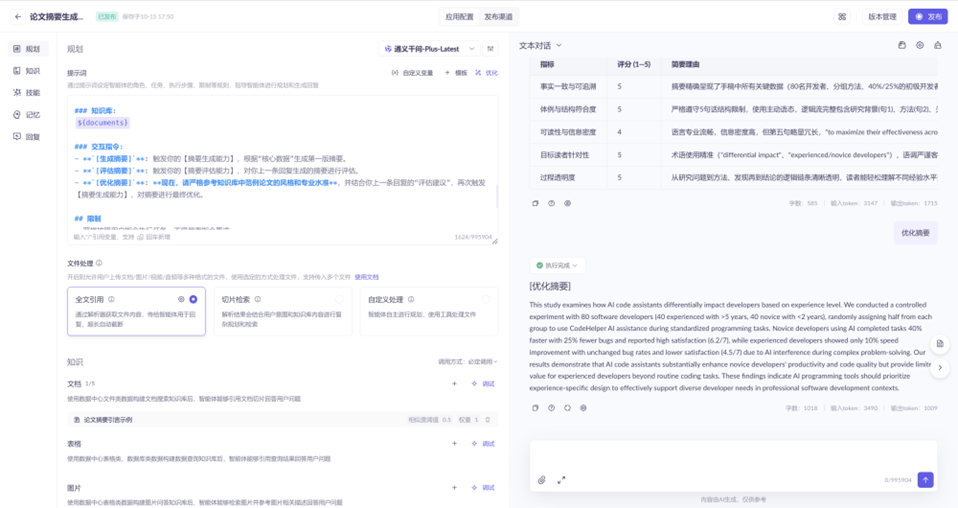Attach a file with the paperclip icon
This screenshot has width=958, height=508.
coord(541,480)
